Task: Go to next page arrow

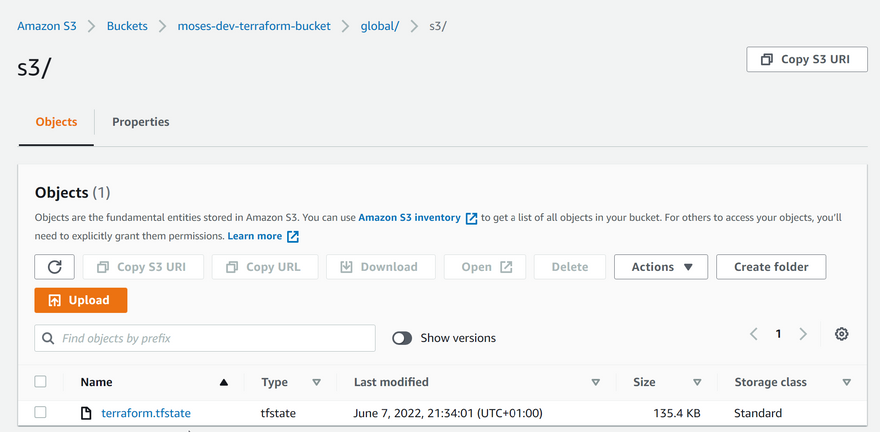Action: 803,335
